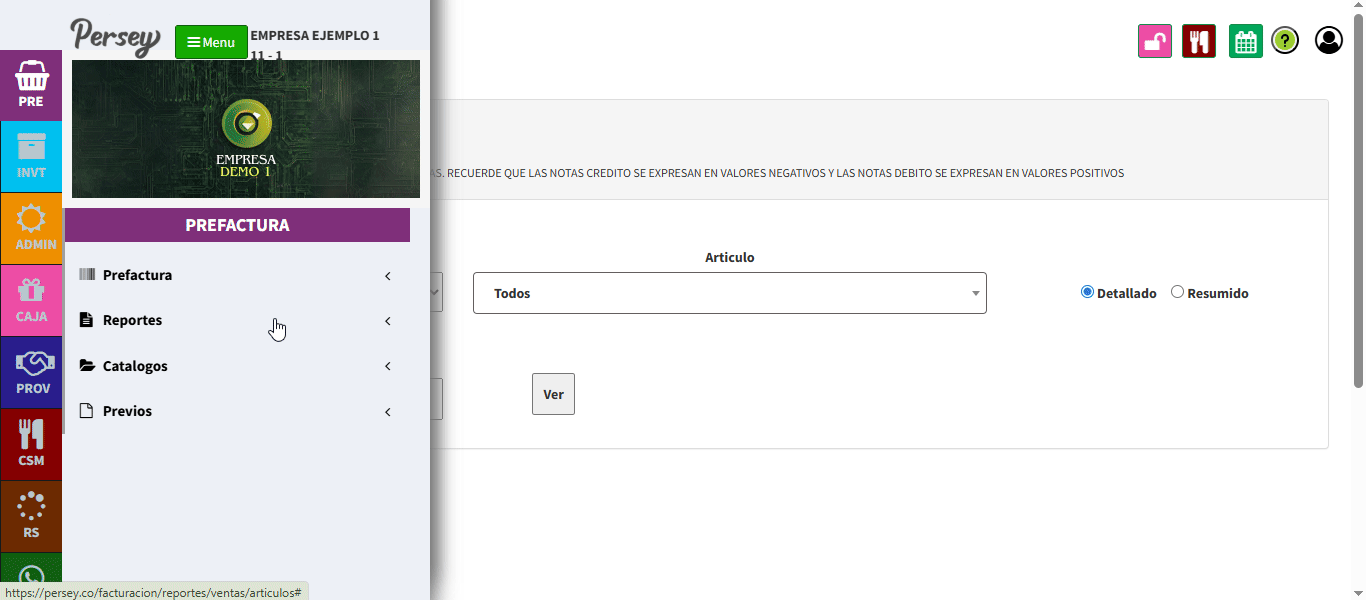Open the help question mark icon
The width and height of the screenshot is (1366, 600).
[x=1284, y=41]
